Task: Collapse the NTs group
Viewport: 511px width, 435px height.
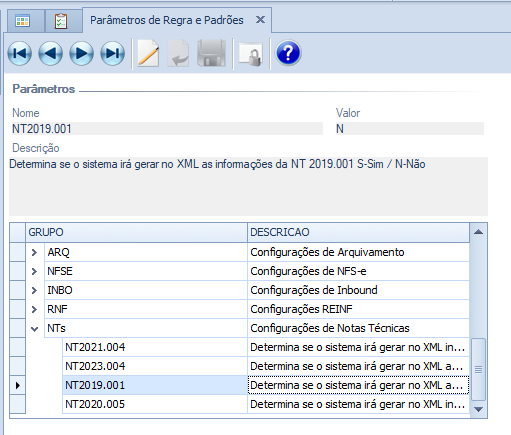Action: pos(34,329)
